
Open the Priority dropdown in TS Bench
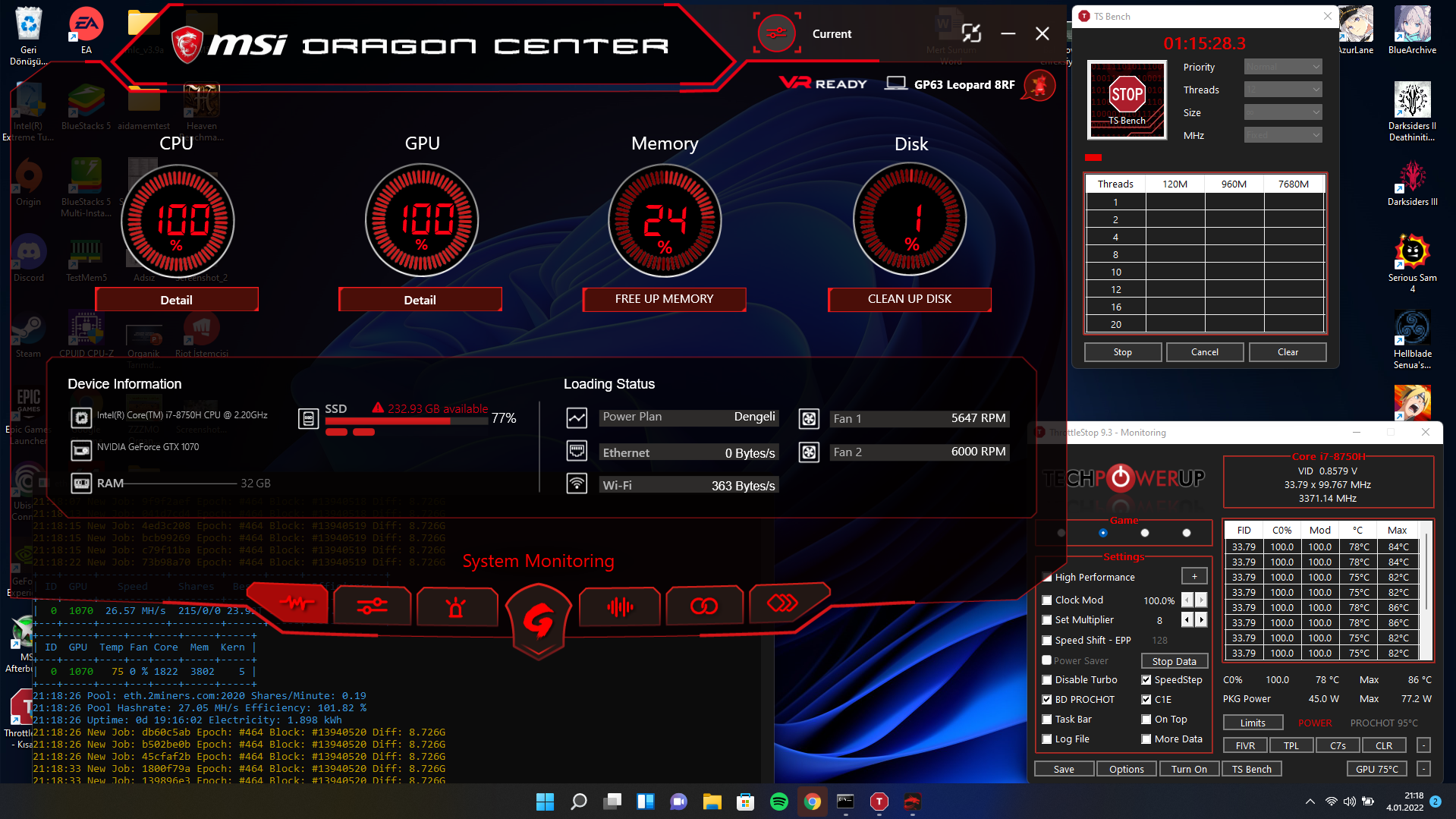tap(1283, 67)
